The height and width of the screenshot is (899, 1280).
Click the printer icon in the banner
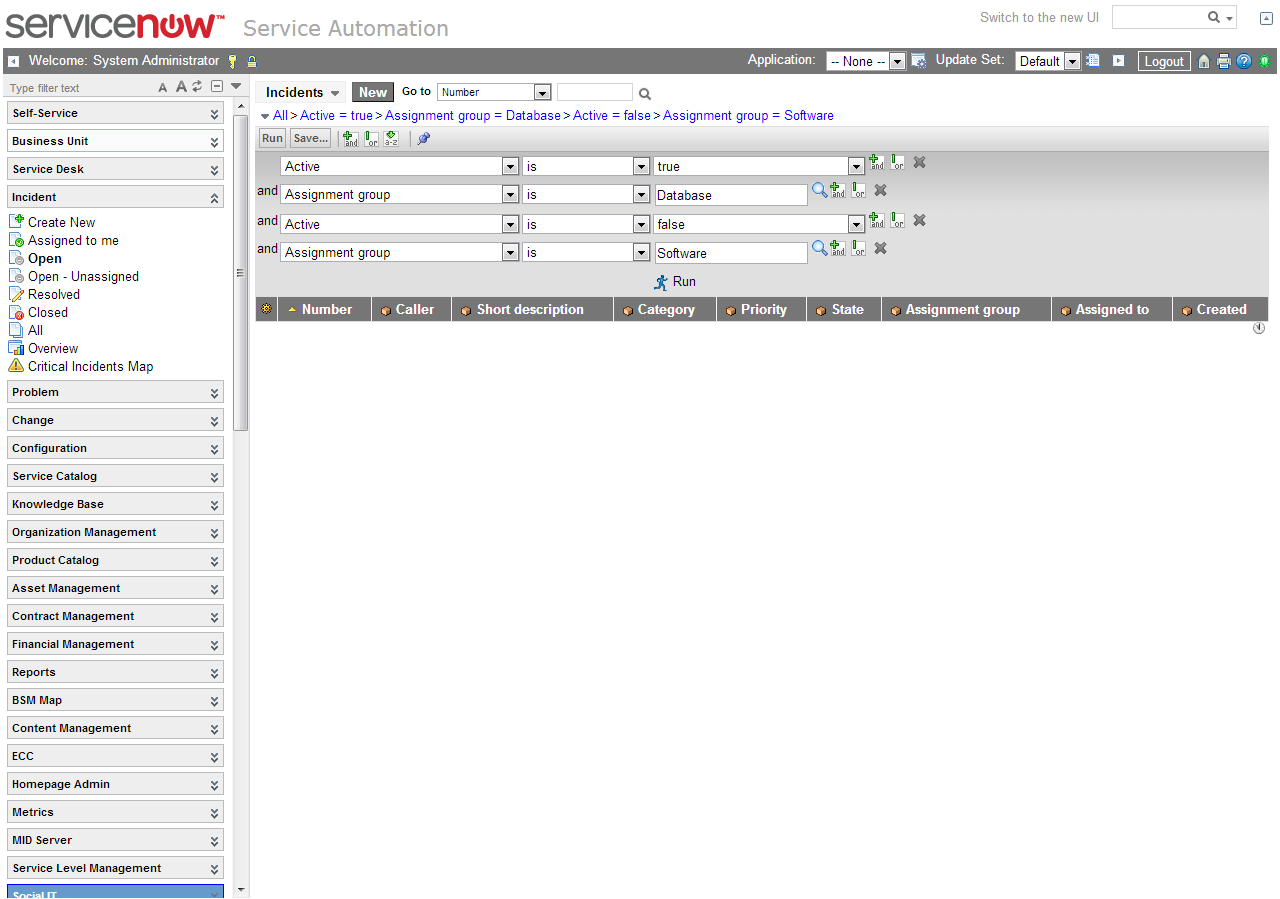tap(1224, 61)
